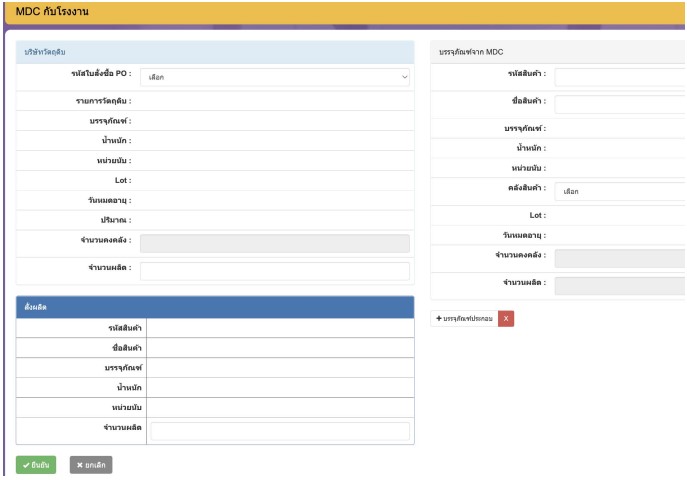
Task: Click จำนวนคงคลัง field in MDC packaging panel
Action: coord(620,258)
